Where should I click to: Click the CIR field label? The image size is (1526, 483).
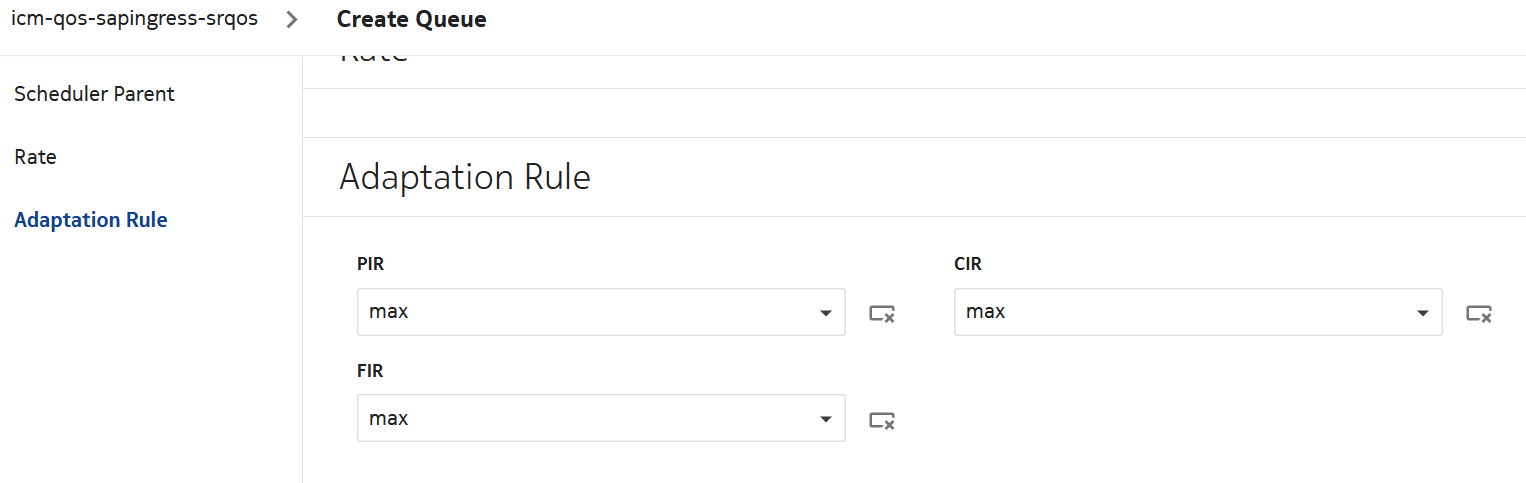click(968, 264)
